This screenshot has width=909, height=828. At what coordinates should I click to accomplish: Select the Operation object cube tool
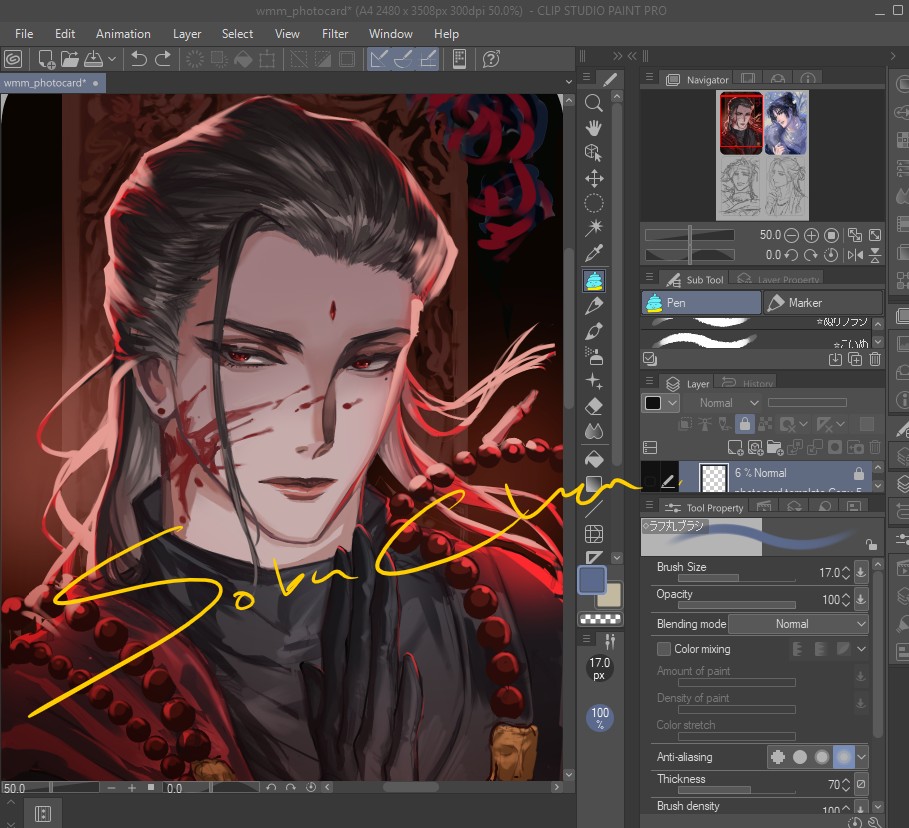click(593, 152)
